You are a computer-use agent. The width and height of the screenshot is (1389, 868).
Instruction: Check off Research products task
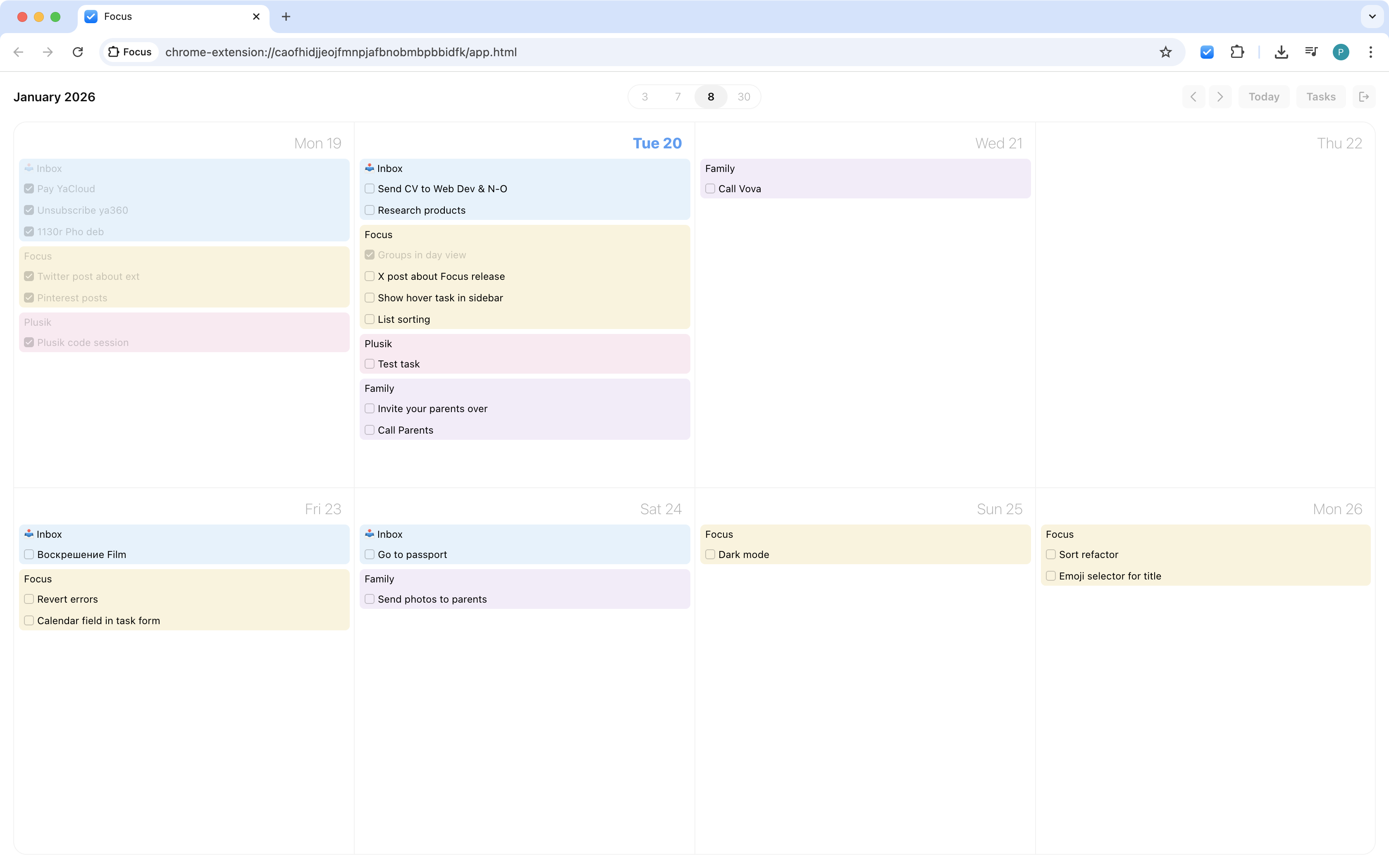370,210
